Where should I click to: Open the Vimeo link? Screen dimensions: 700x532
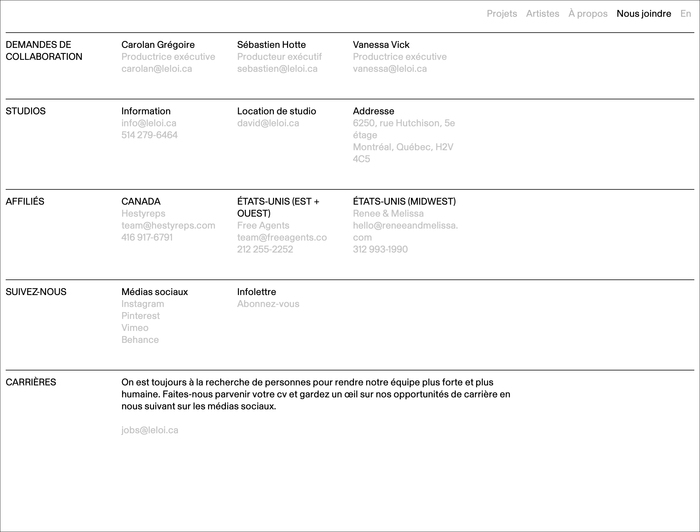tap(135, 328)
